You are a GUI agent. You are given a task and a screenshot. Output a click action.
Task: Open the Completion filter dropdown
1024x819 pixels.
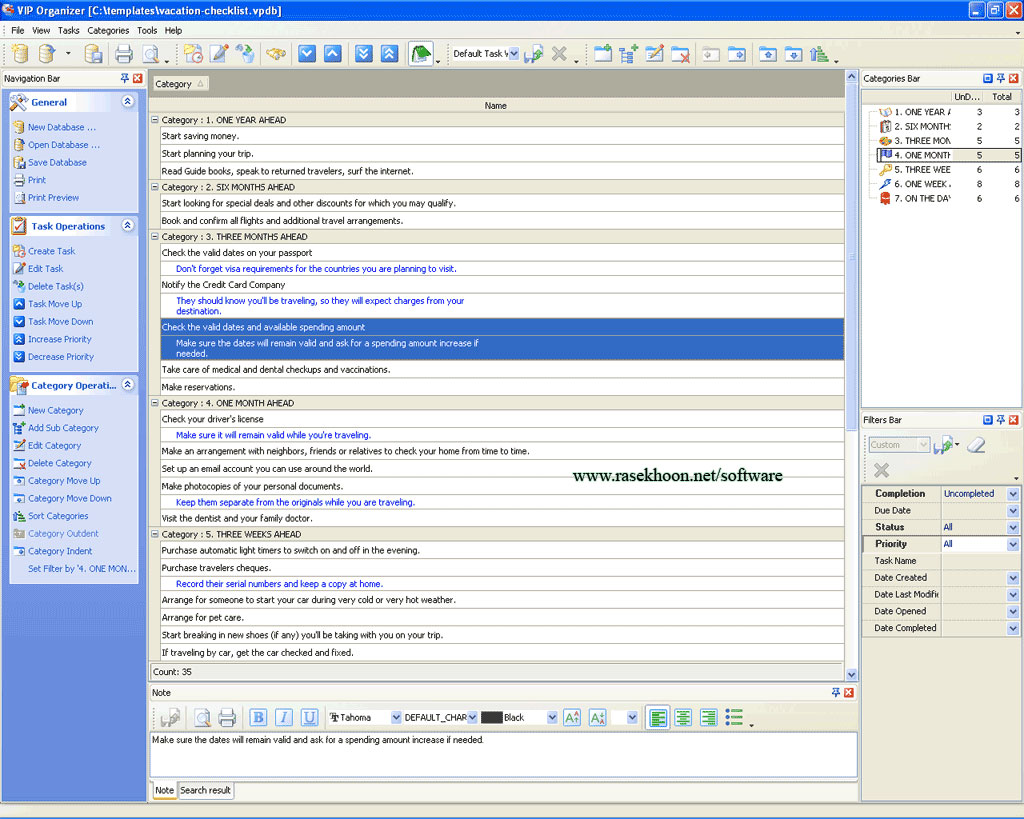(x=1012, y=494)
